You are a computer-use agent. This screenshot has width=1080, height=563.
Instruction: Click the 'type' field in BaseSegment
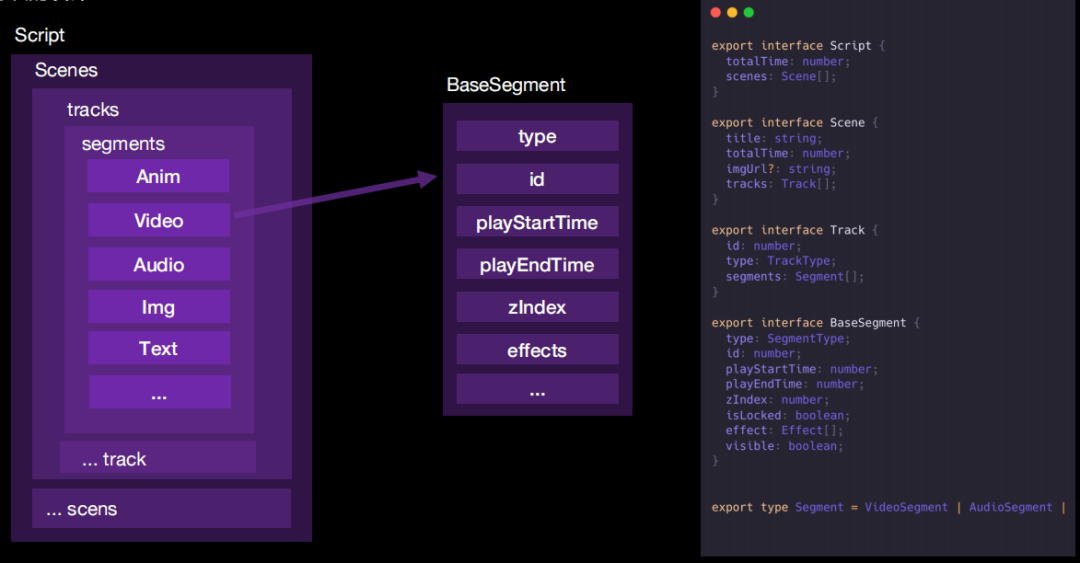[x=537, y=136]
